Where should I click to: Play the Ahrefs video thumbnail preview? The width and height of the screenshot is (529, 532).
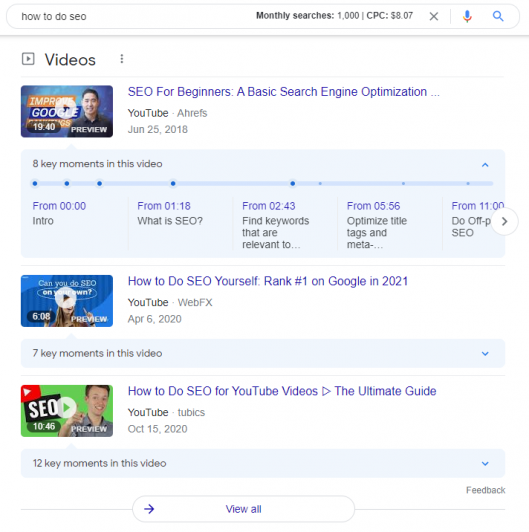(67, 111)
